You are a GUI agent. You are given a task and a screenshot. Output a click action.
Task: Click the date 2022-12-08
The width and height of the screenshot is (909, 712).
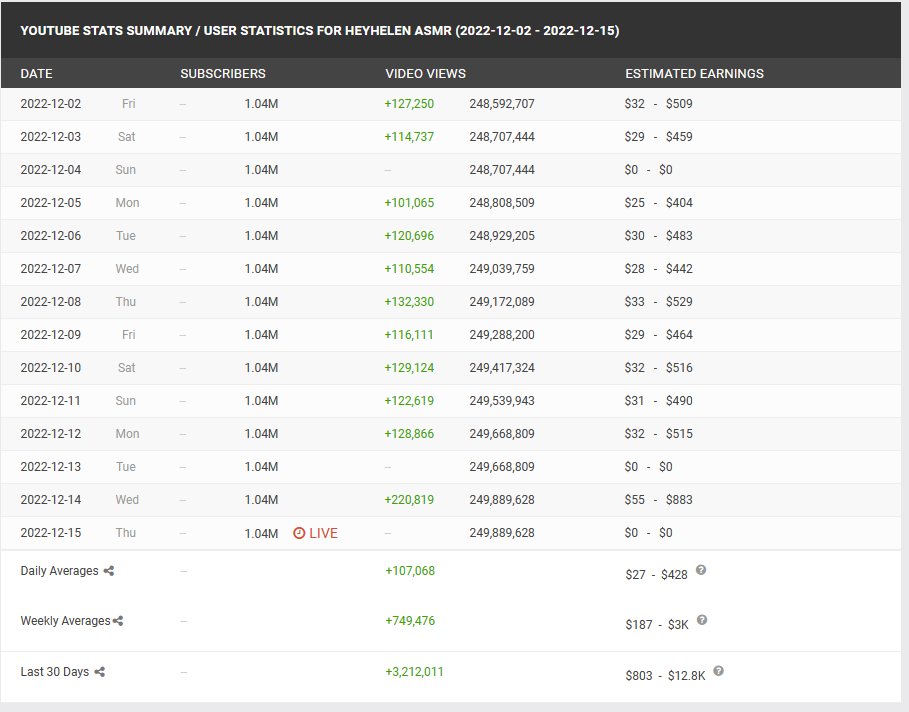coord(51,302)
